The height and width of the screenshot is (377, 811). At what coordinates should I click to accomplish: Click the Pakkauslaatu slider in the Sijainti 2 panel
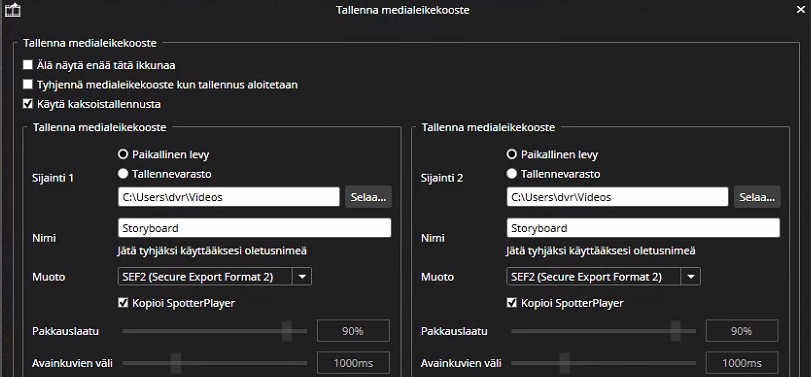tap(604, 331)
